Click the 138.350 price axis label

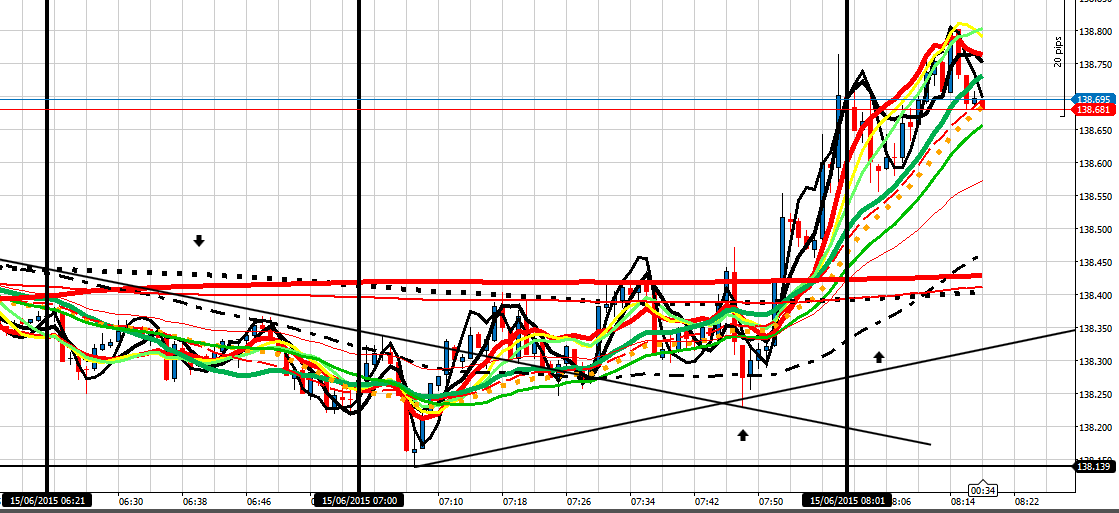[1097, 328]
